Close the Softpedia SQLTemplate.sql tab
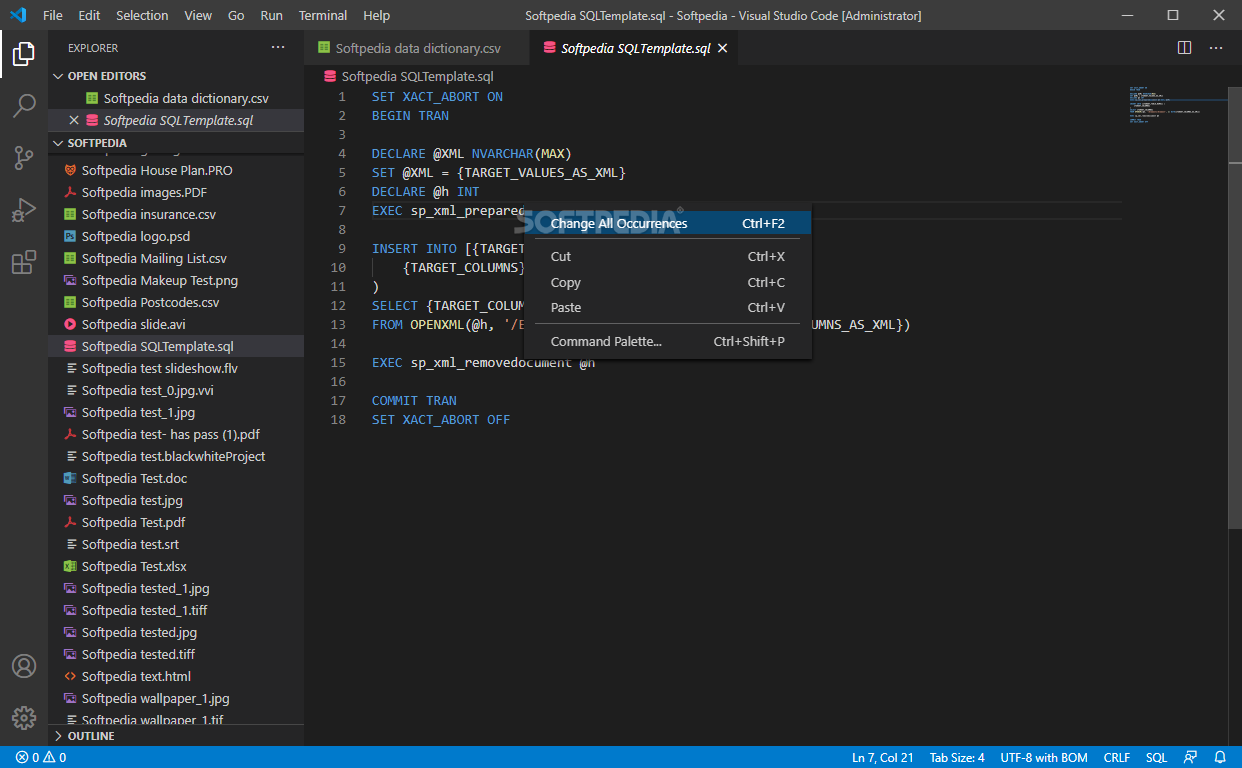Screen dimensions: 1242x768 pos(722,48)
